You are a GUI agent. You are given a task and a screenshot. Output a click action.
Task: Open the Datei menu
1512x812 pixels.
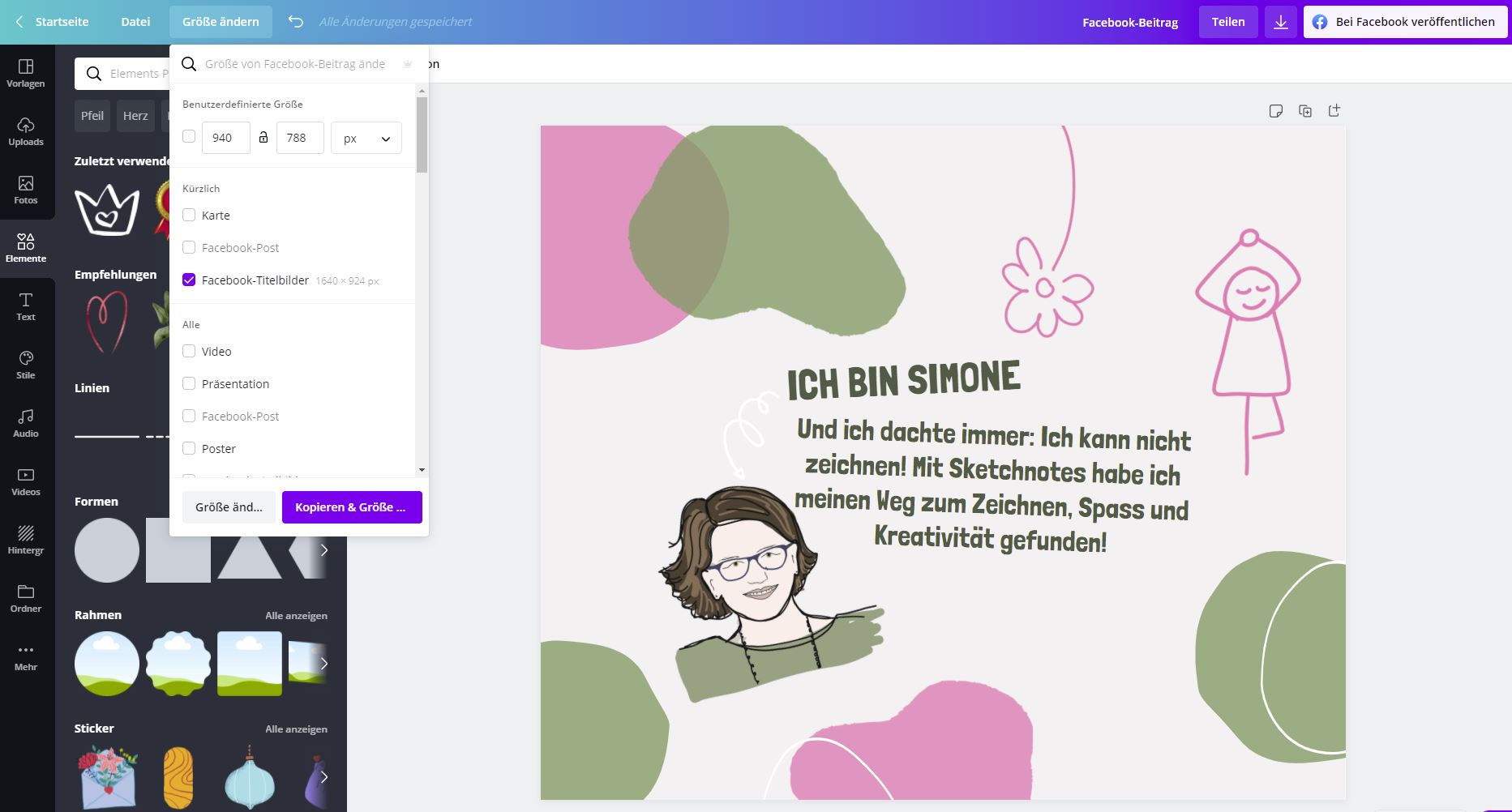(x=135, y=22)
